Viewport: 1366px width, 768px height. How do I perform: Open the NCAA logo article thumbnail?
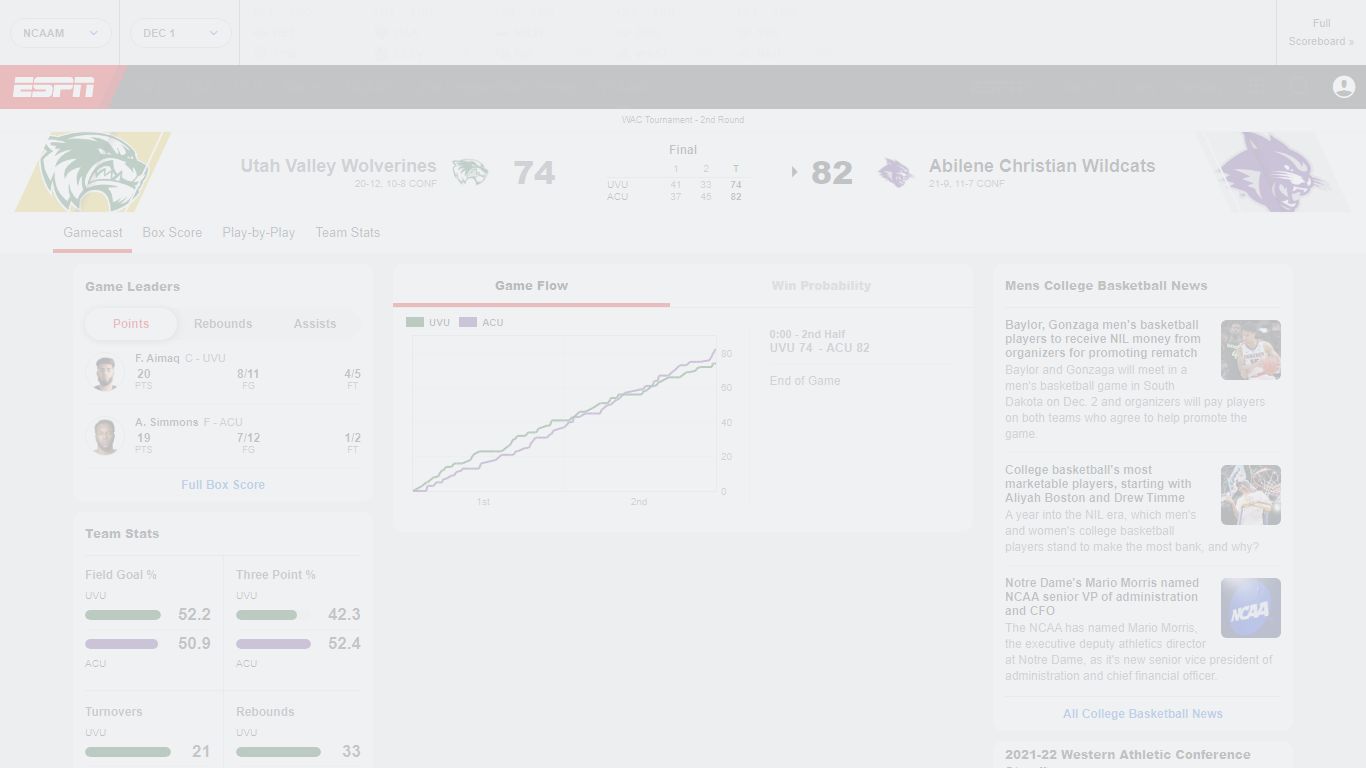(1251, 608)
